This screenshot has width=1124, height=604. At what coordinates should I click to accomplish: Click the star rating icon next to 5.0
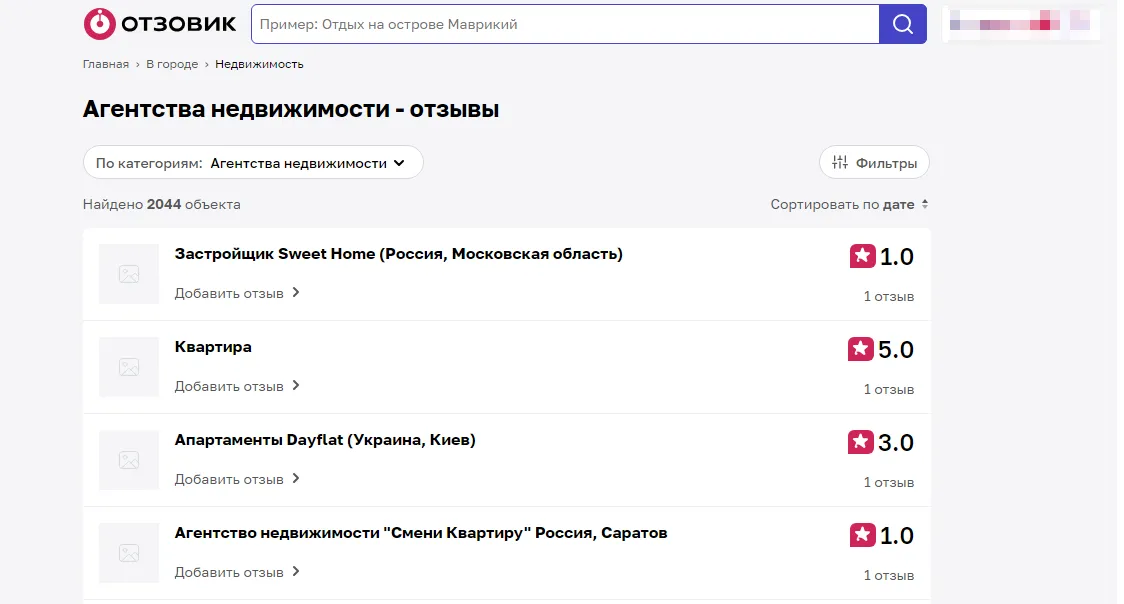point(861,349)
